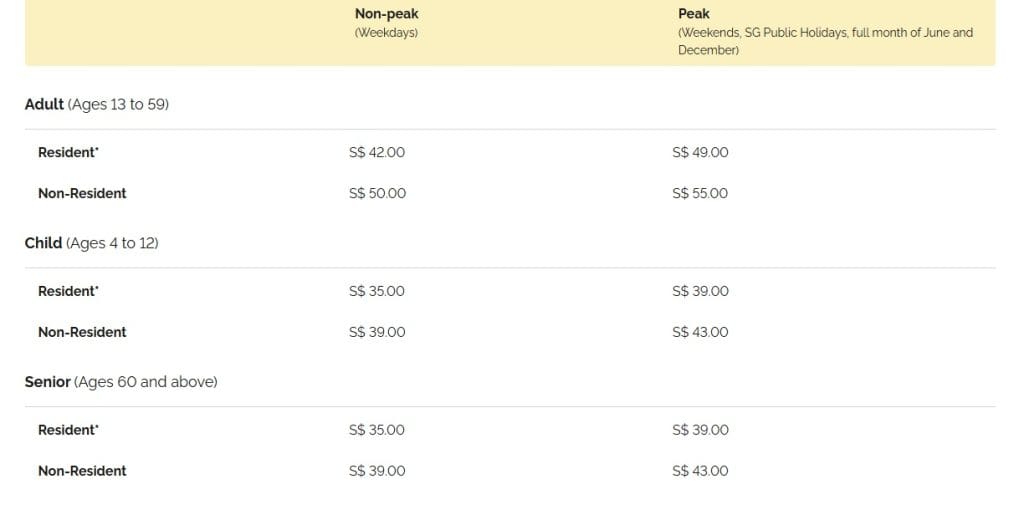Viewport: 1024px width, 520px height.
Task: Click the Child Resident row label
Action: pyautogui.click(x=69, y=291)
